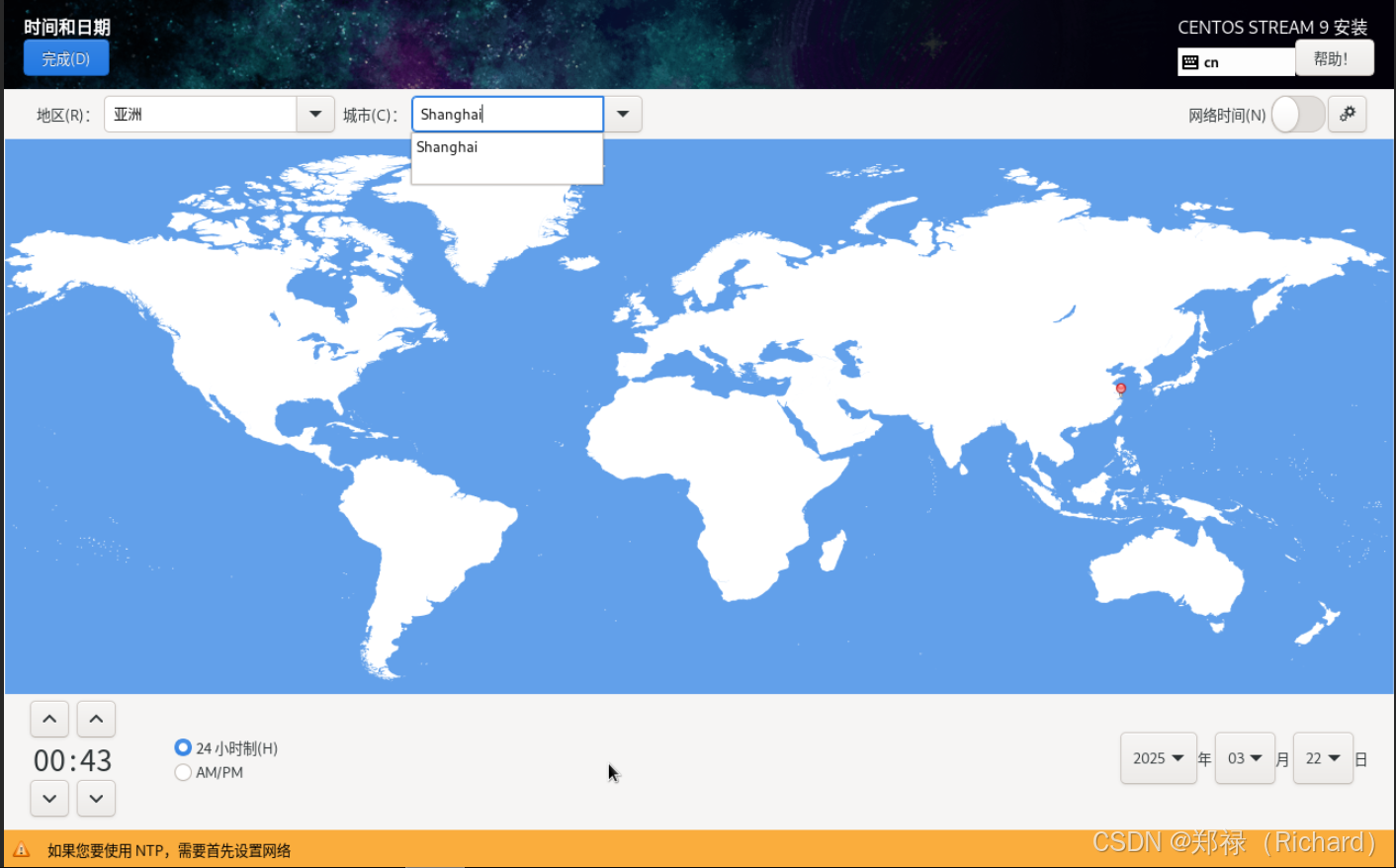The image size is (1396, 868).
Task: Increase the hours with up arrow
Action: coord(49,719)
